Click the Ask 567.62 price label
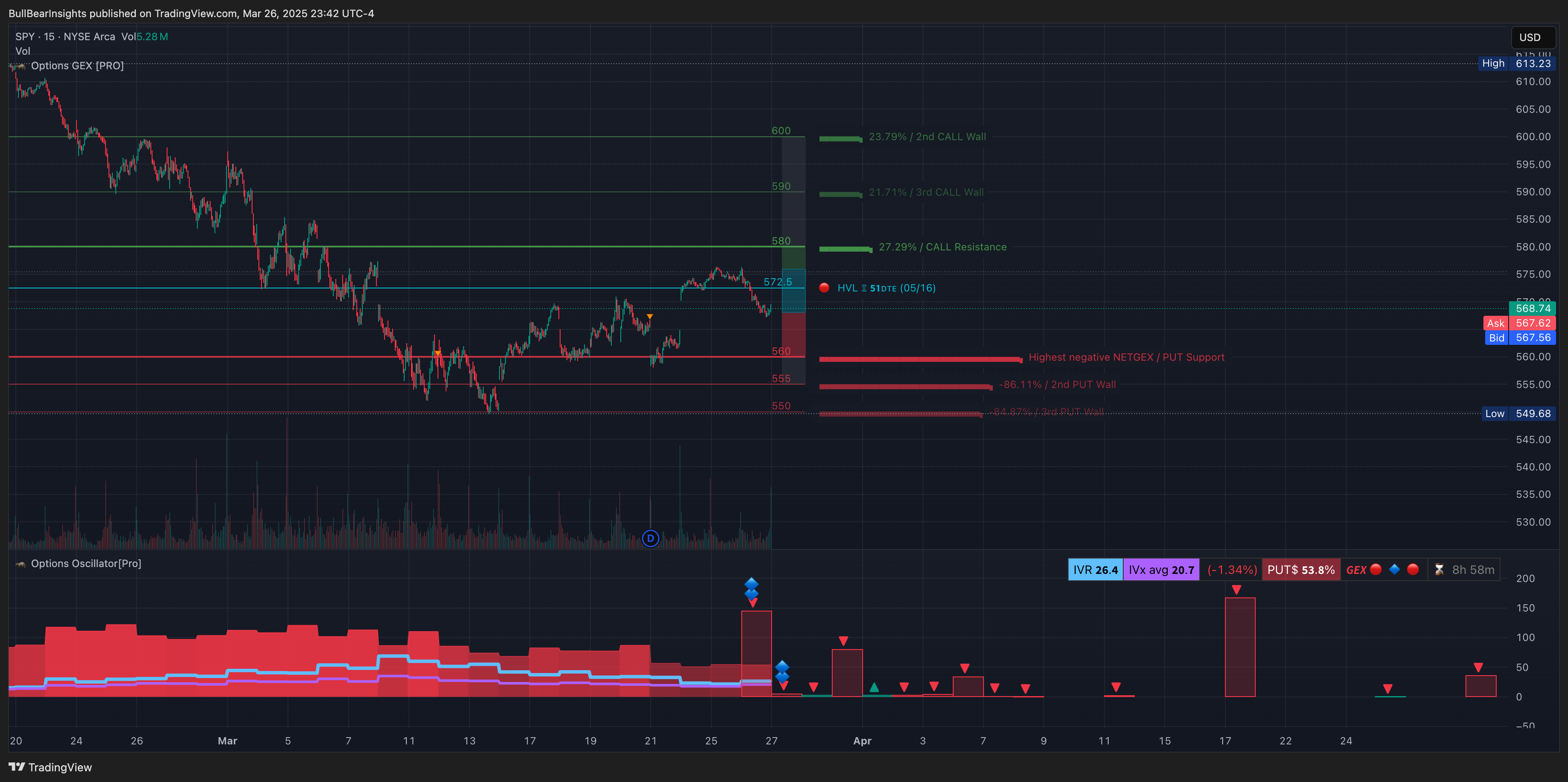 tap(1519, 323)
